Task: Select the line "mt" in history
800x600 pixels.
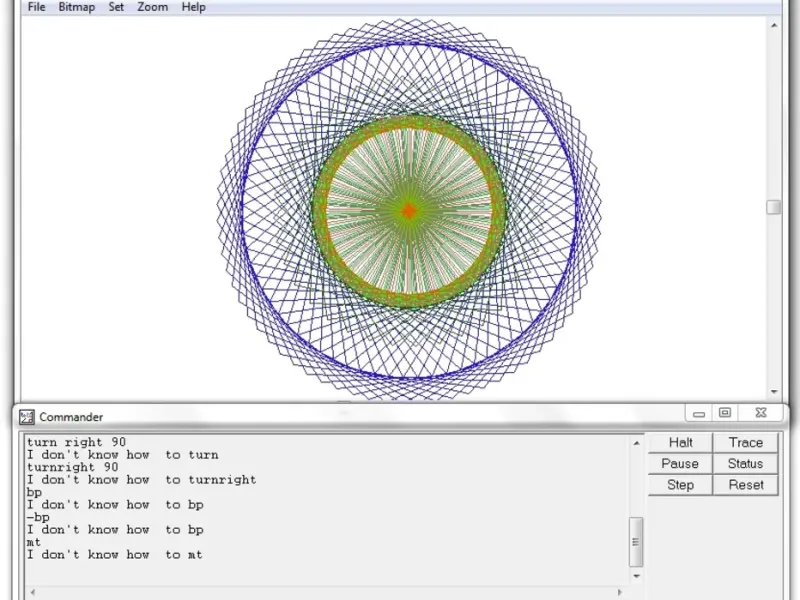Action: click(34, 542)
